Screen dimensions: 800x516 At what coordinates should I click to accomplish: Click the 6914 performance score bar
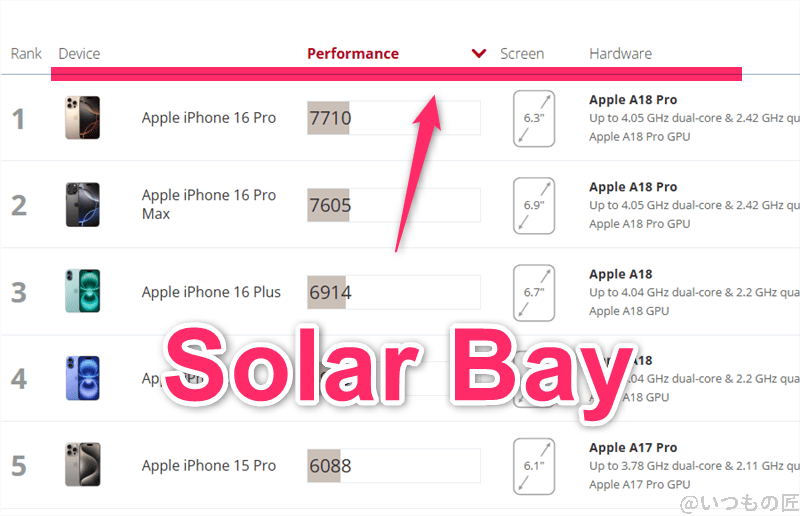tap(393, 292)
